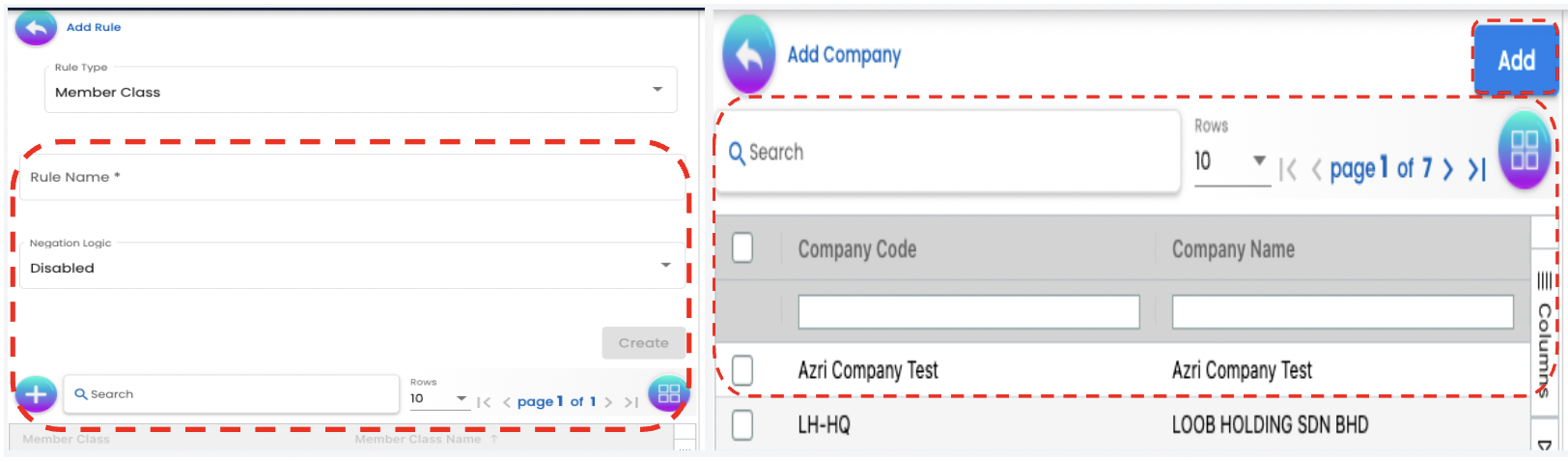Go to previous page of company list
The height and width of the screenshot is (462, 1568).
pos(1316,170)
